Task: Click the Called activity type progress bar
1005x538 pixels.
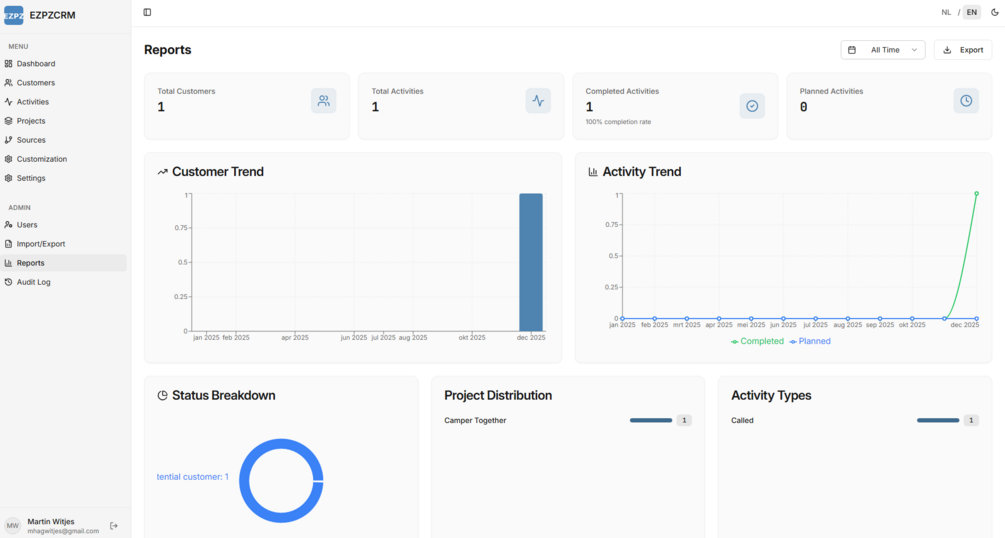Action: 938,421
